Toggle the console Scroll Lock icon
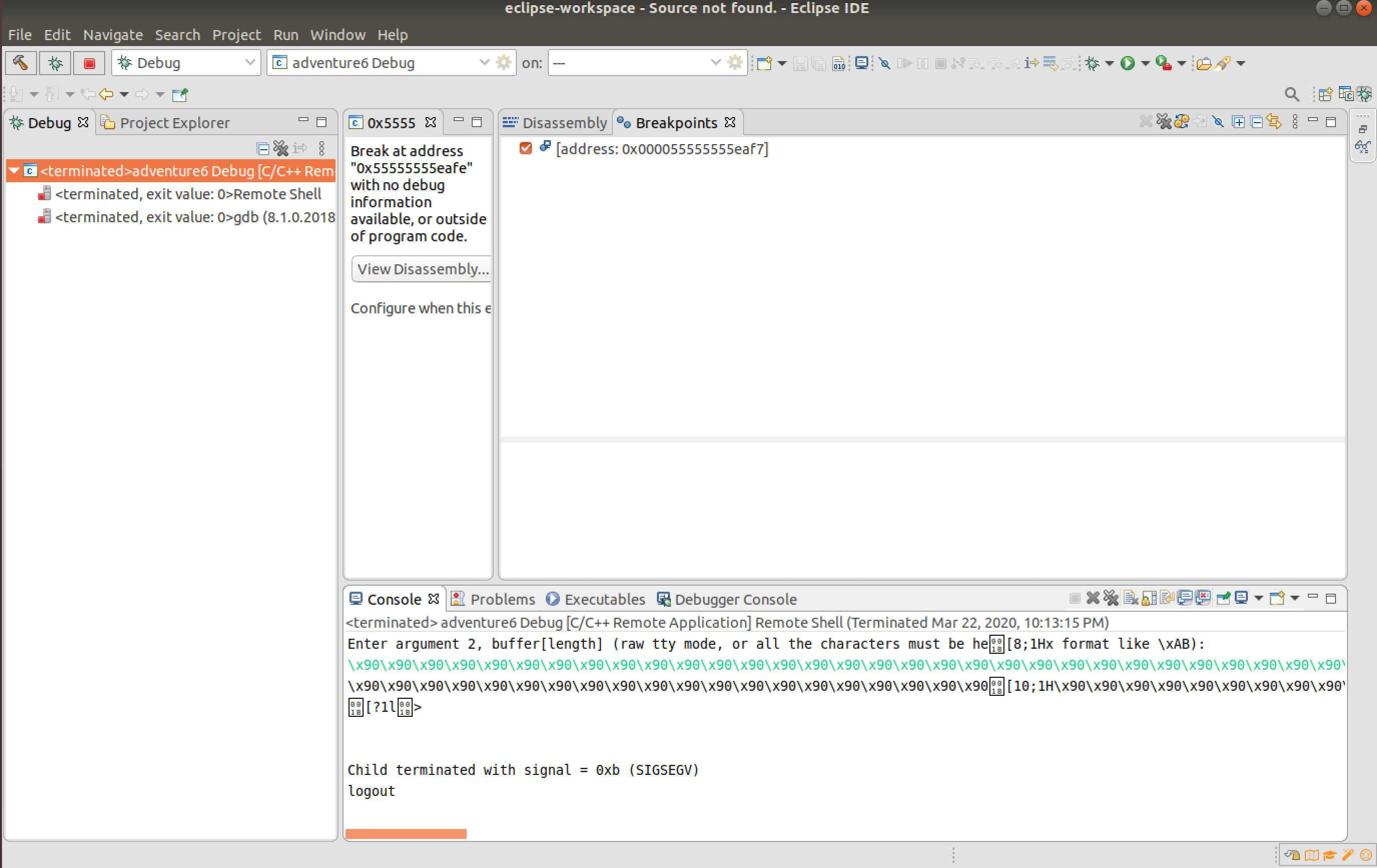This screenshot has height=868, width=1377. pyautogui.click(x=1148, y=598)
